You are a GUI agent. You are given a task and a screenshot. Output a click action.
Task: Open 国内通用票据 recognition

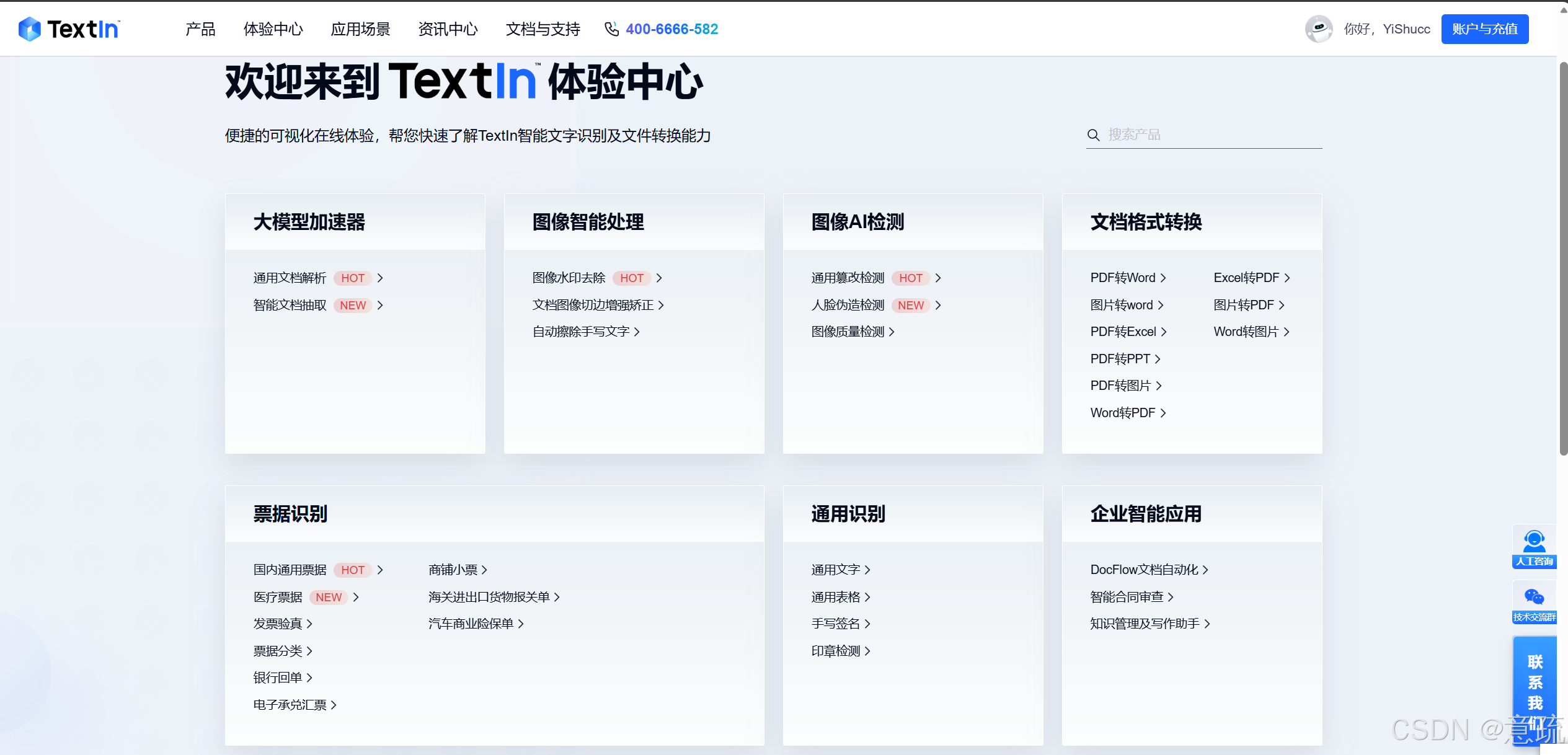[290, 570]
